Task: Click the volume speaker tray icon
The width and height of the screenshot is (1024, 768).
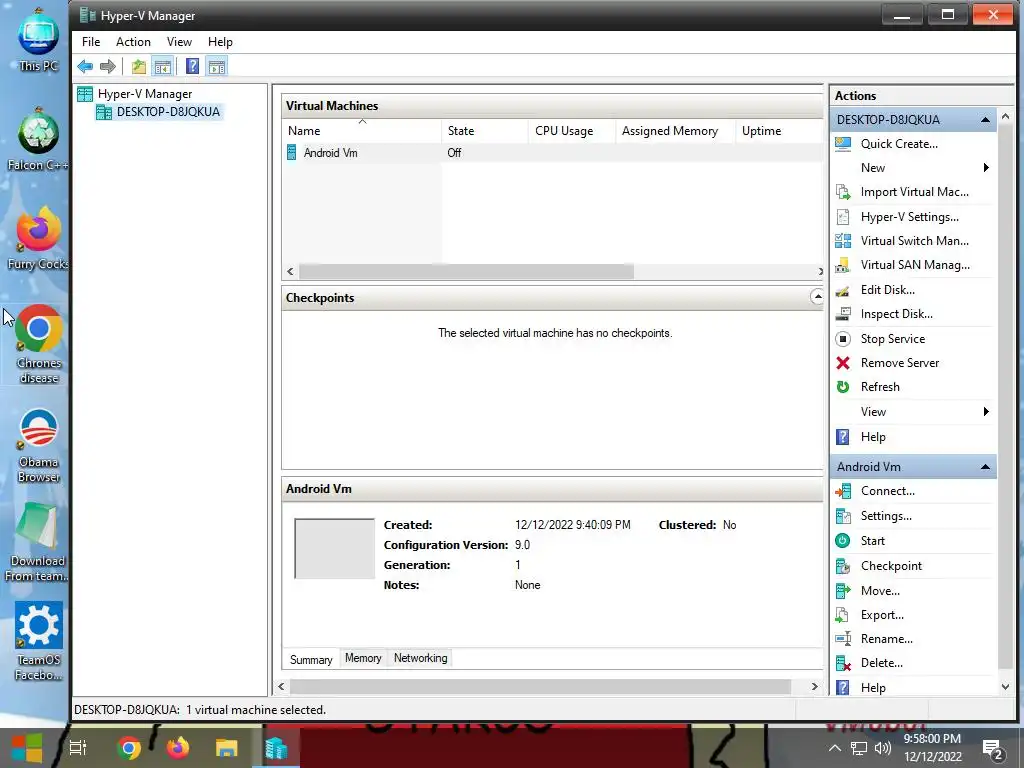Action: point(882,749)
